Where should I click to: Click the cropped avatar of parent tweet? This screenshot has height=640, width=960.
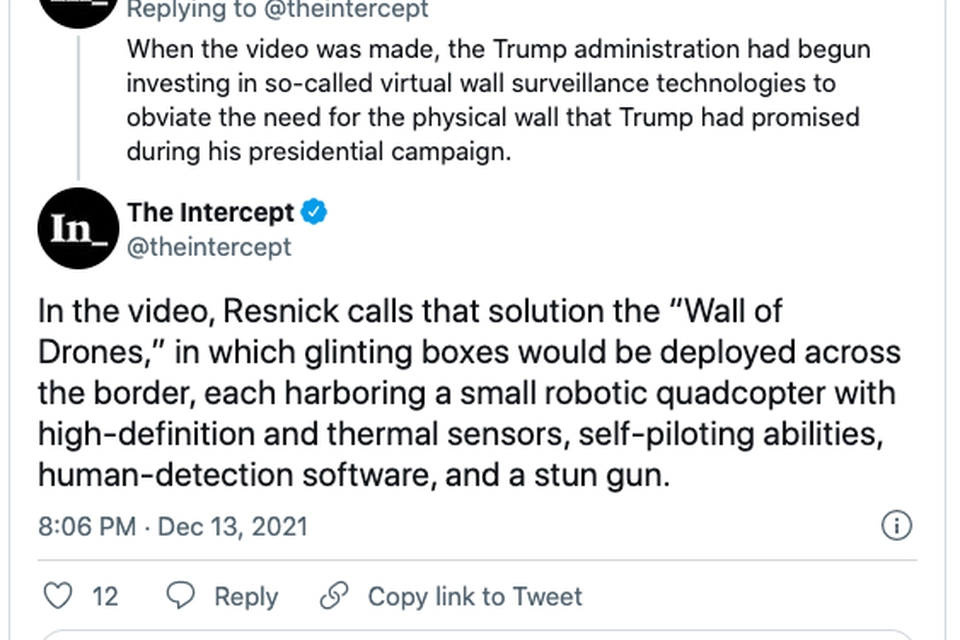(78, 12)
